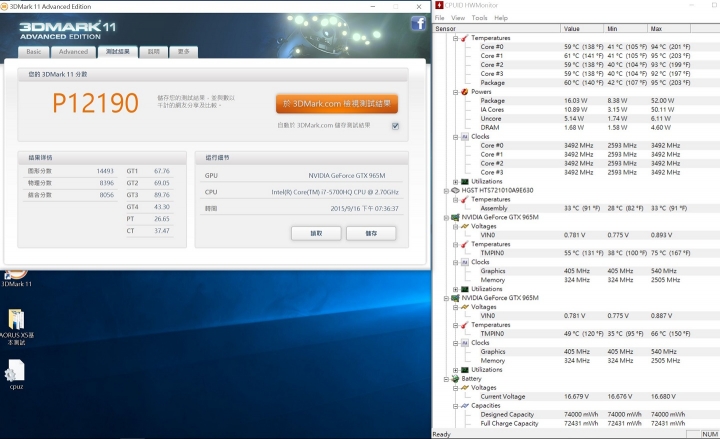Click the GT4 43.30 result row
Screen dimensions: 720x439
[148, 207]
